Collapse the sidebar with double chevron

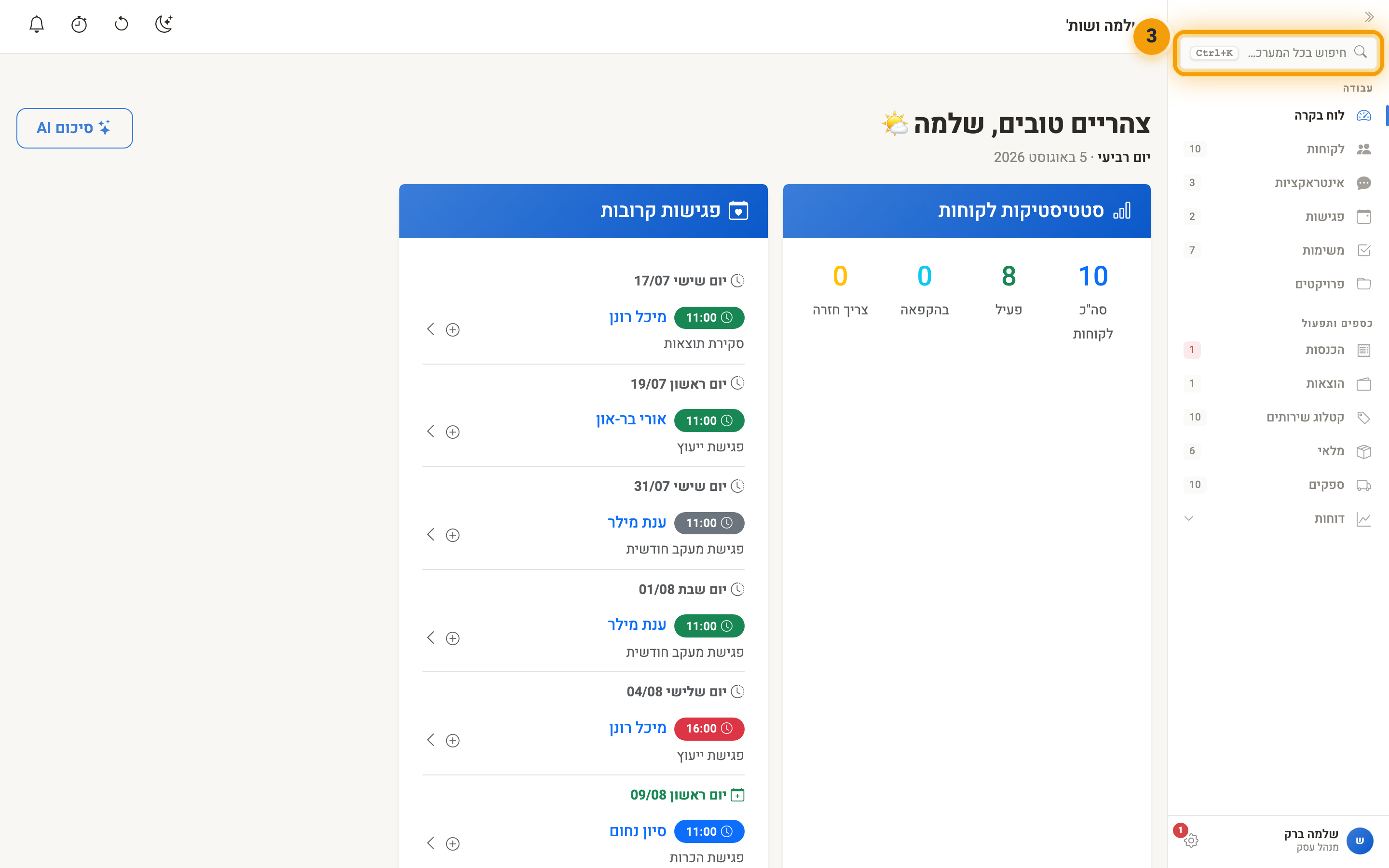[x=1369, y=17]
